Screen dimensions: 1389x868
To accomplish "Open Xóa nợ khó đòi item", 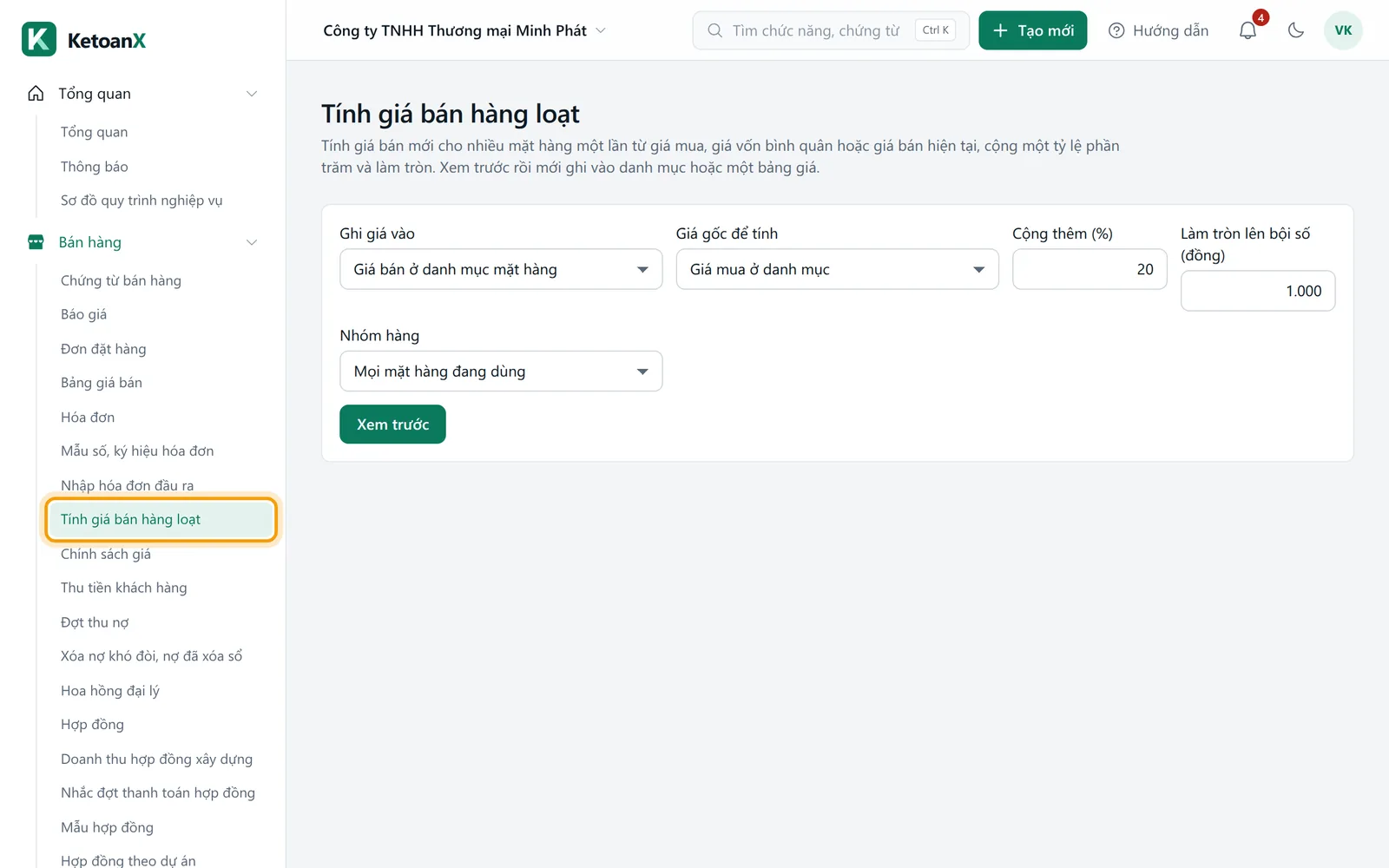I will pyautogui.click(x=152, y=656).
